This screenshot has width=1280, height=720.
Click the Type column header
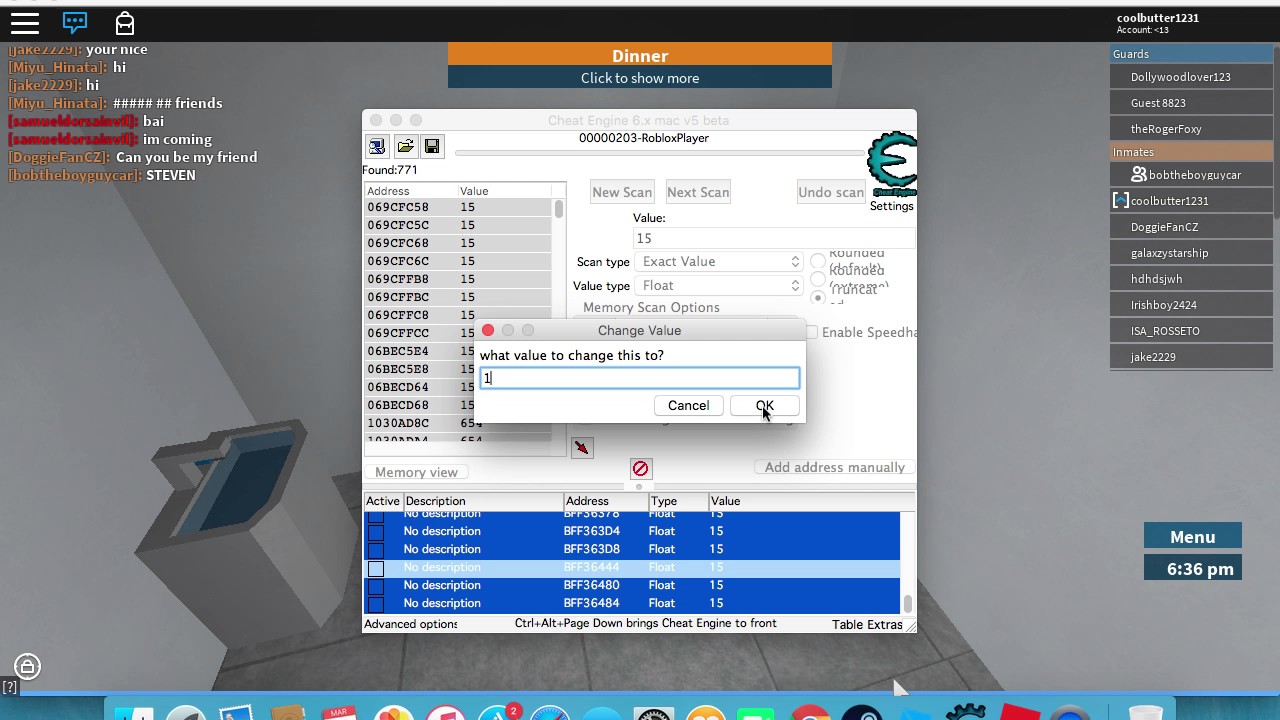[x=678, y=501]
